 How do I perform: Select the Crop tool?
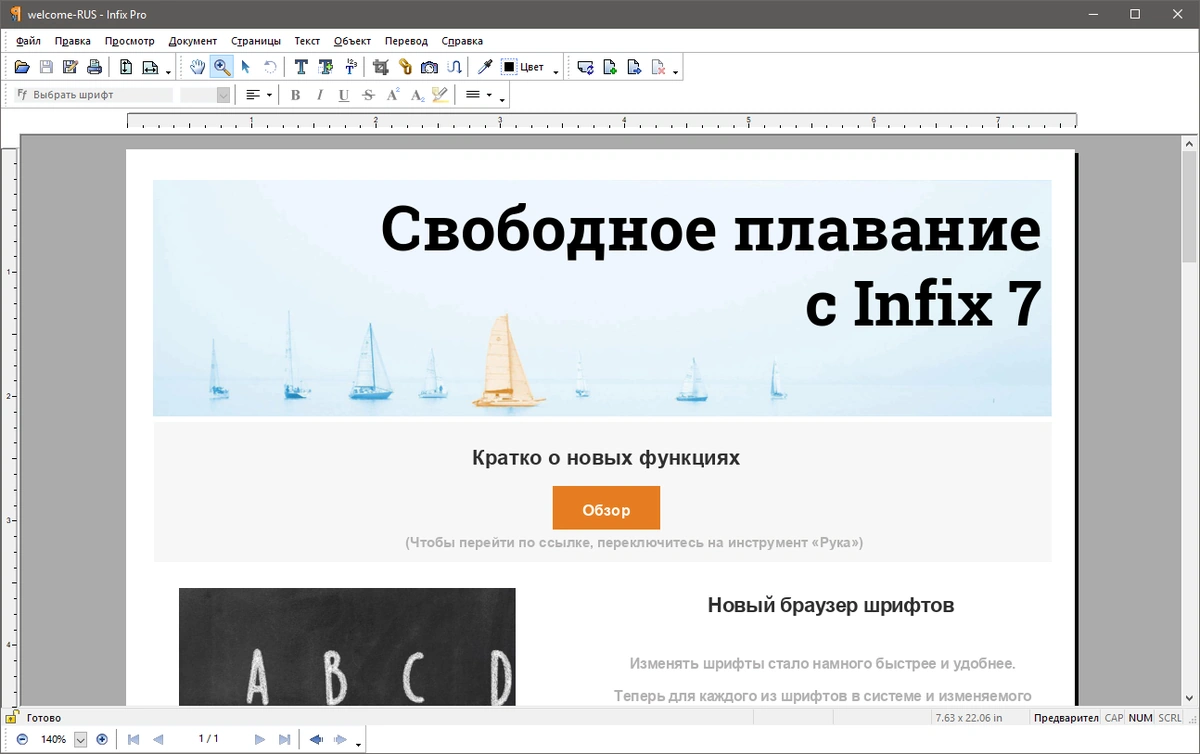(x=381, y=67)
